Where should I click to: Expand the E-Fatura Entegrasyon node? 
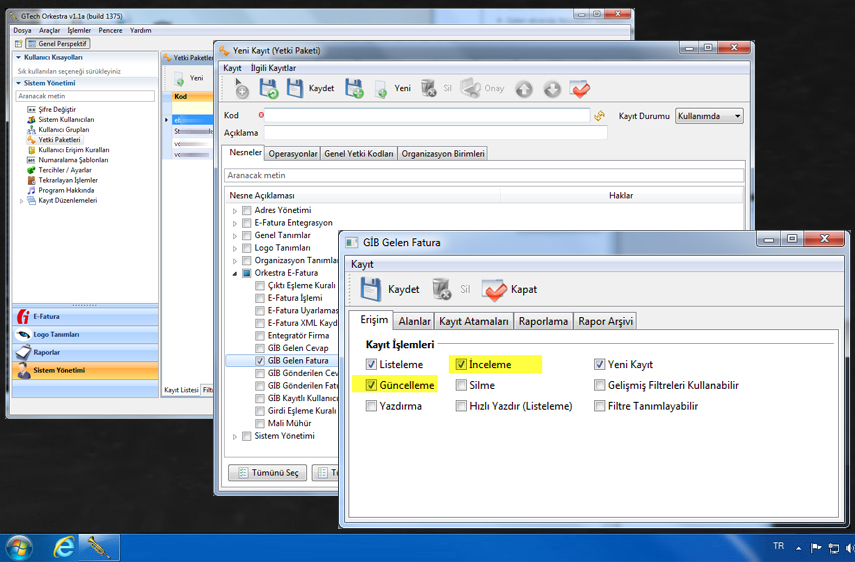click(235, 223)
